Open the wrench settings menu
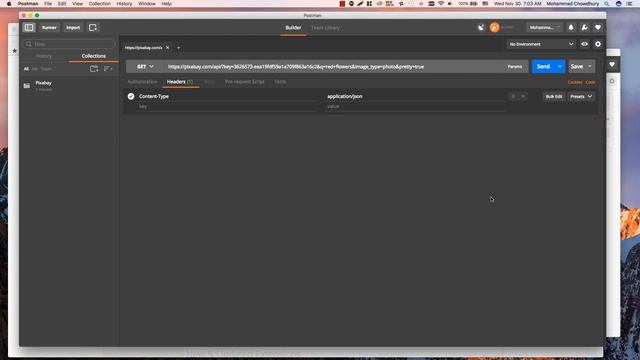The image size is (640, 360). tap(584, 27)
